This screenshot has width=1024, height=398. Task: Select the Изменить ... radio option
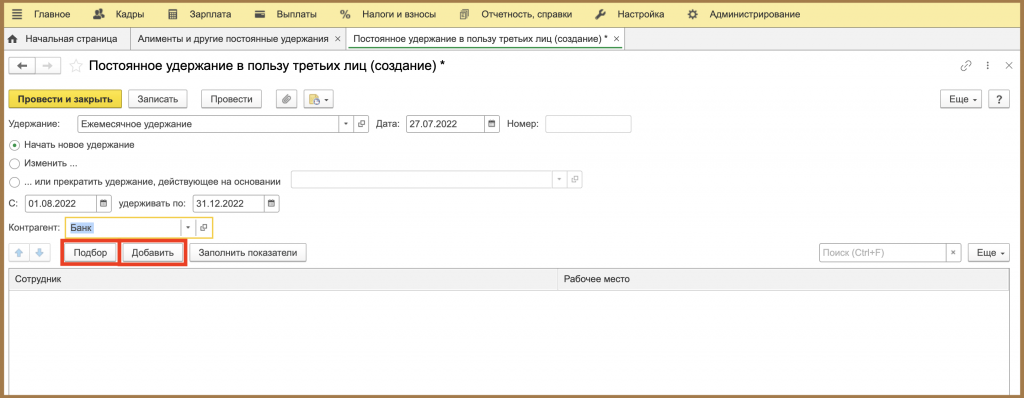tap(14, 163)
